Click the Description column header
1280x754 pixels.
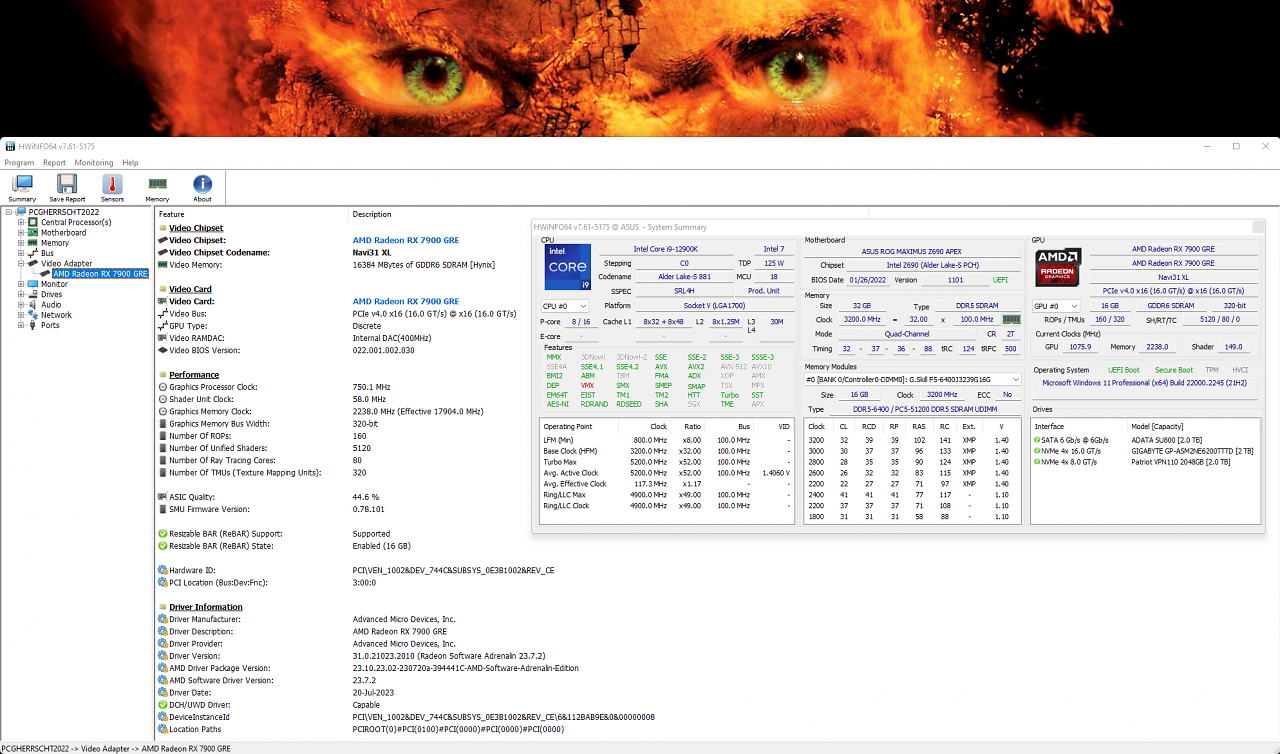372,214
